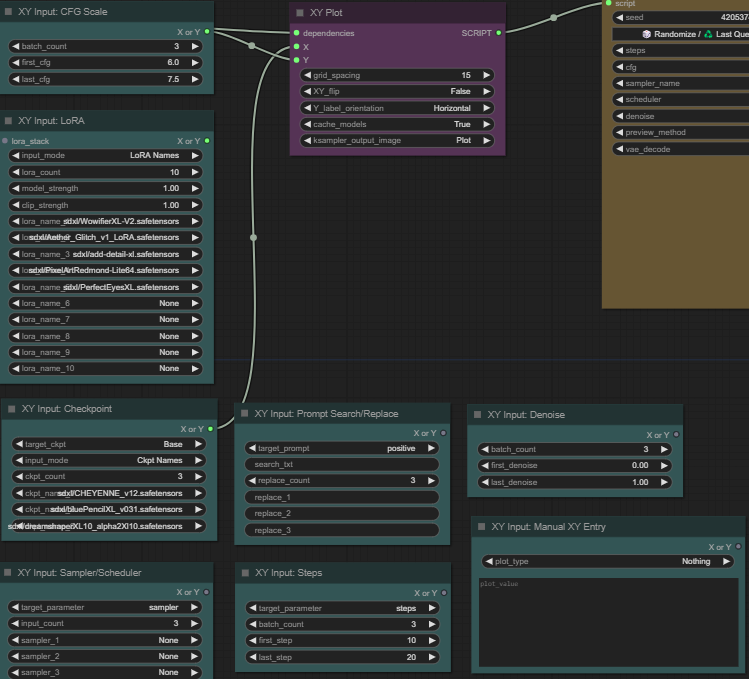
Task: Select the XY Input: LoRA node title
Action: 52,119
